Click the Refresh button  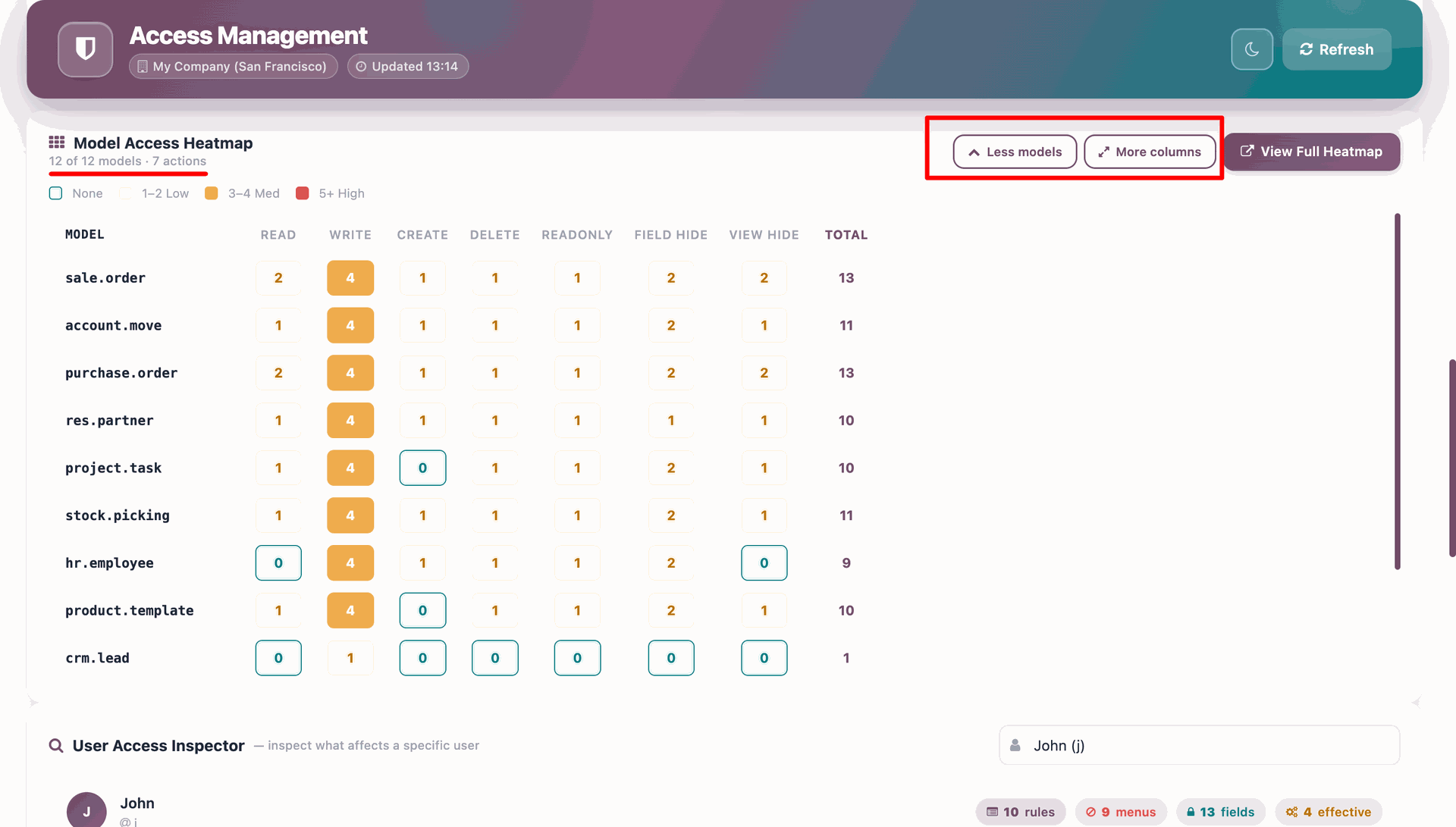[x=1337, y=49]
